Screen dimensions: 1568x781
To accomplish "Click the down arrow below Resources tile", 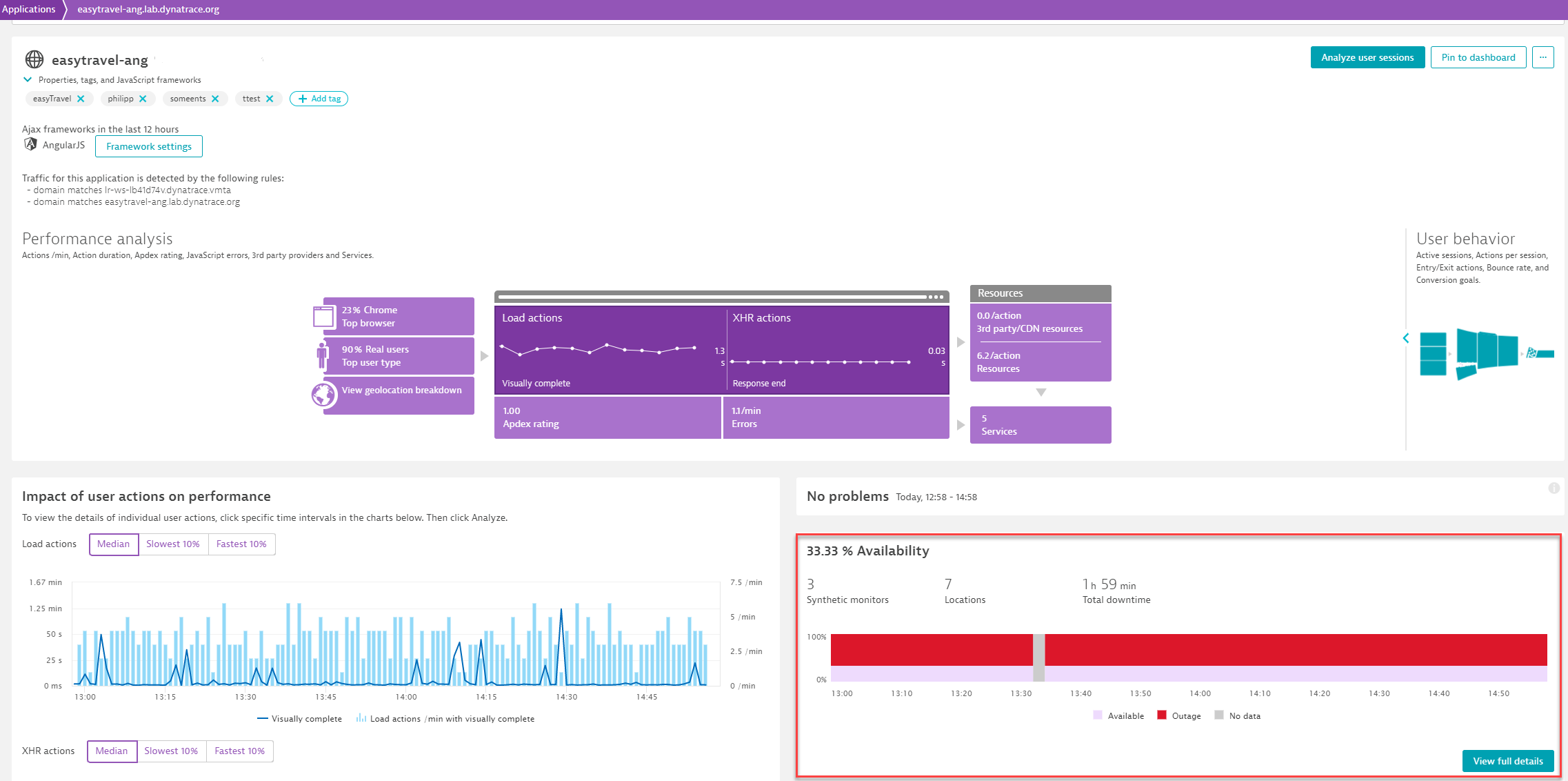I will click(x=1041, y=392).
